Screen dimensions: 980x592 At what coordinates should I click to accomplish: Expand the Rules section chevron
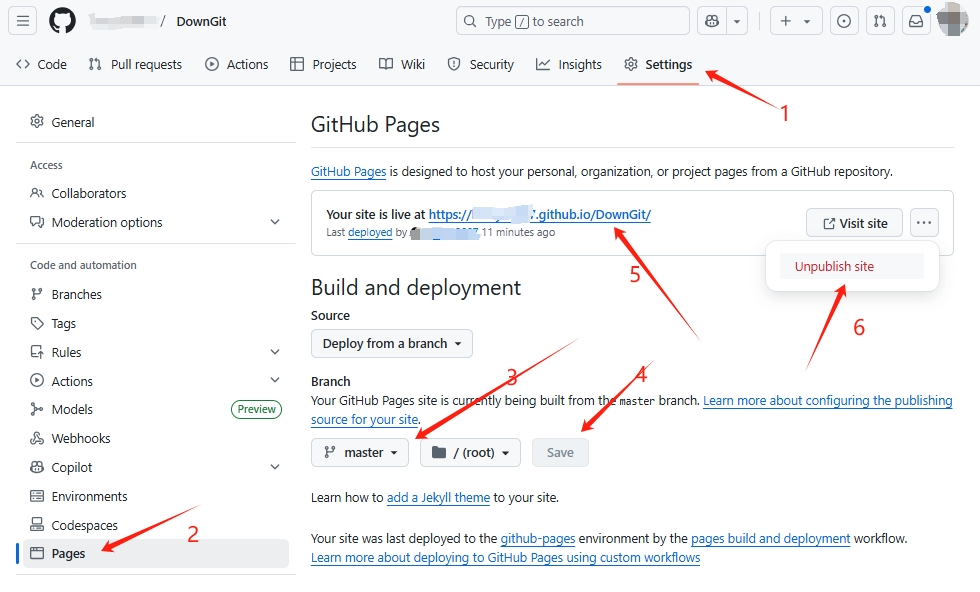pos(274,352)
